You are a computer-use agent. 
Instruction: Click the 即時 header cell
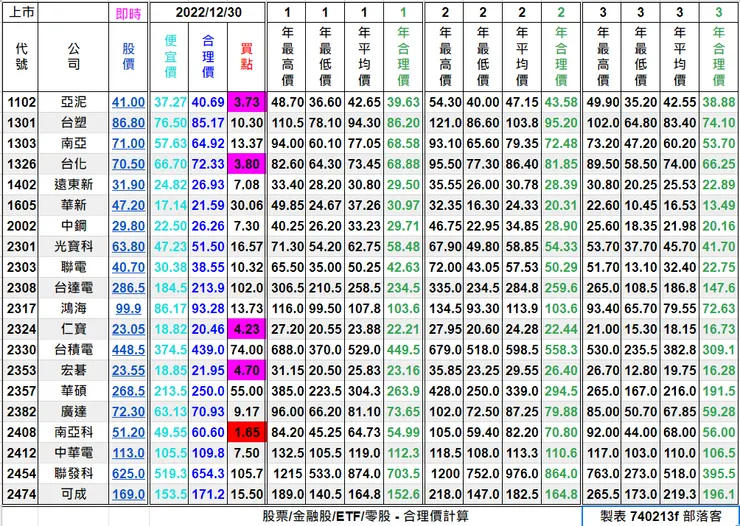(128, 14)
